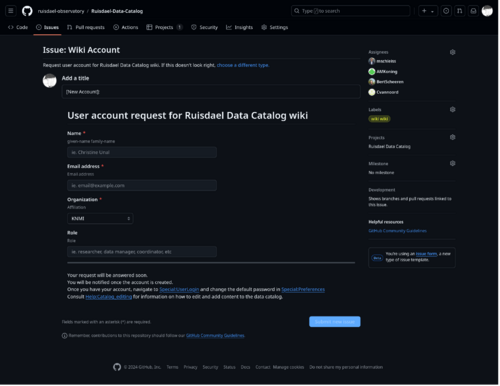Edit Projects using the gear icon
This screenshot has width=500, height=386.
point(452,137)
